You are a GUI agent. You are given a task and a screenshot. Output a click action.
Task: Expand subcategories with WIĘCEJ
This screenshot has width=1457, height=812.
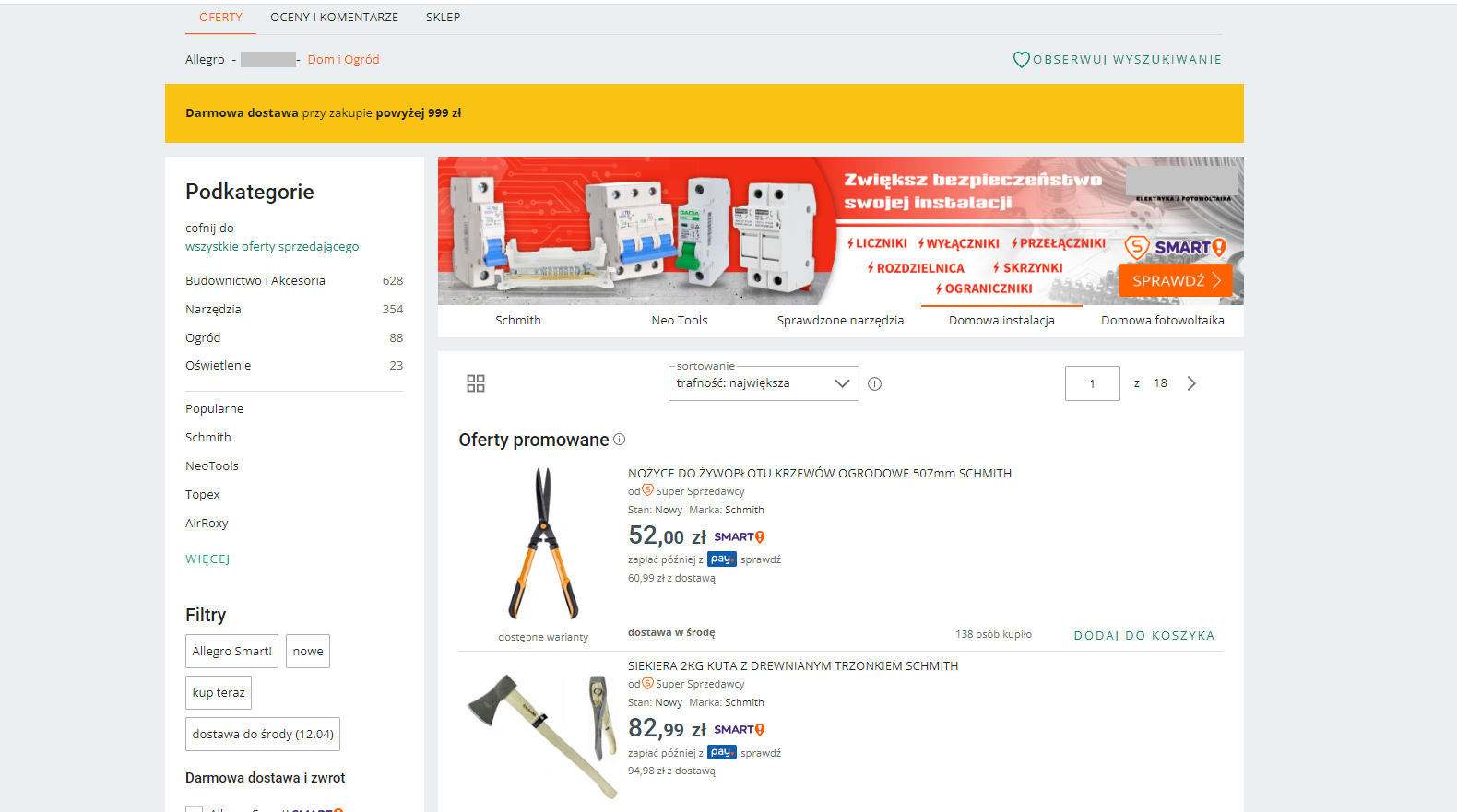[207, 559]
